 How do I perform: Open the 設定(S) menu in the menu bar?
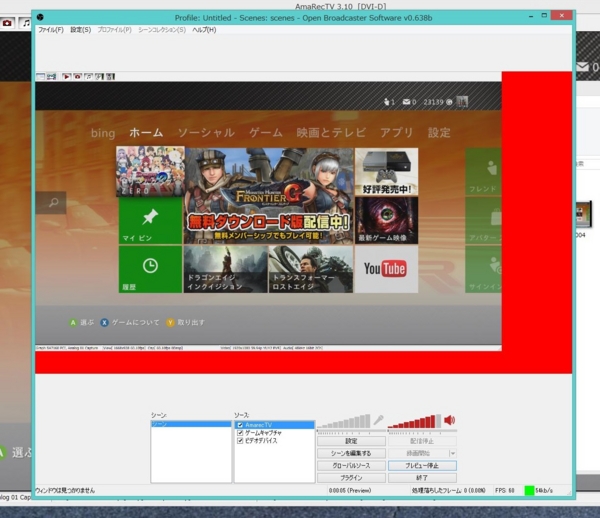(81, 30)
